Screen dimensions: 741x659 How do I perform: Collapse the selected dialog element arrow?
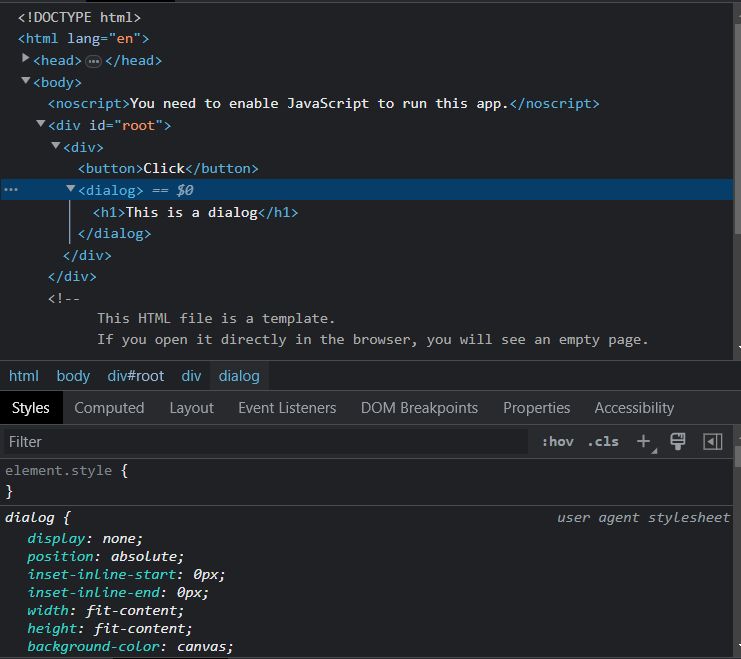click(x=71, y=189)
